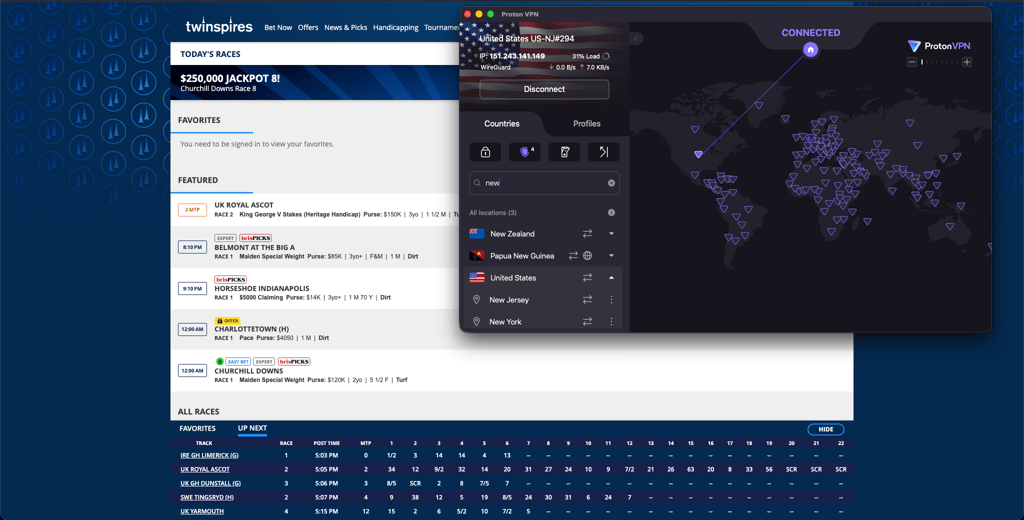Switch to the Countries tab
This screenshot has width=1024, height=520.
(502, 123)
